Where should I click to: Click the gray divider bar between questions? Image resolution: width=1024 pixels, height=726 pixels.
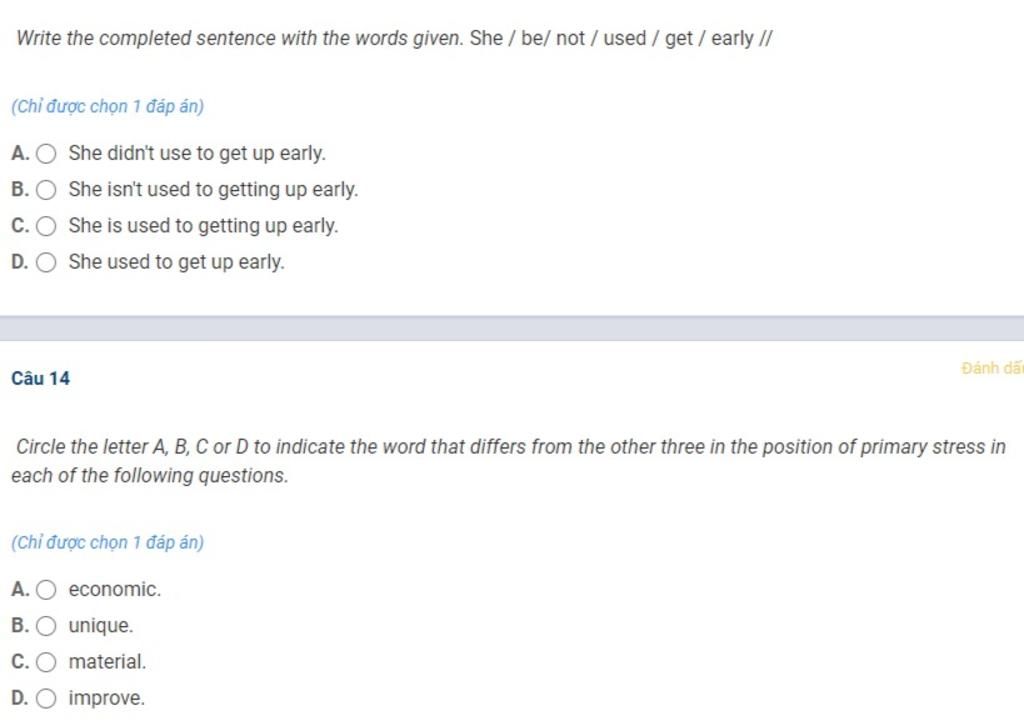point(512,328)
